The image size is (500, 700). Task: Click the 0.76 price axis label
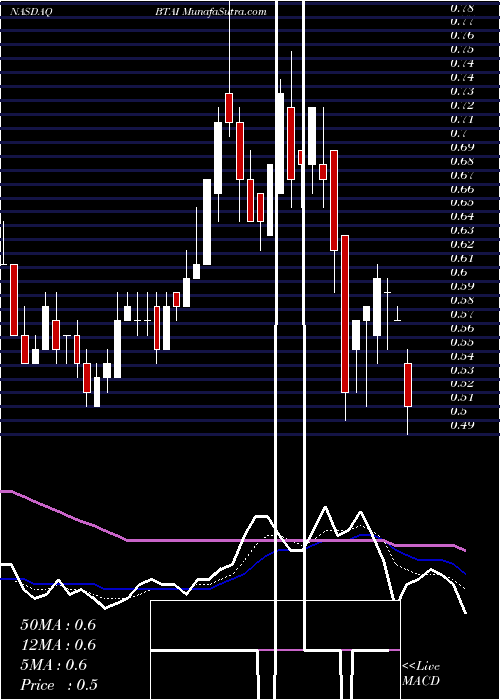pos(462,35)
